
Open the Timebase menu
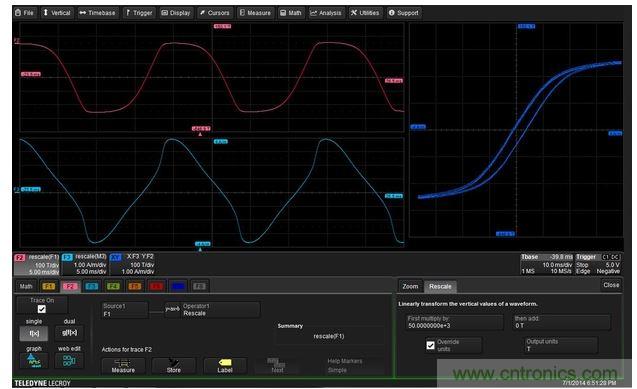pos(98,13)
